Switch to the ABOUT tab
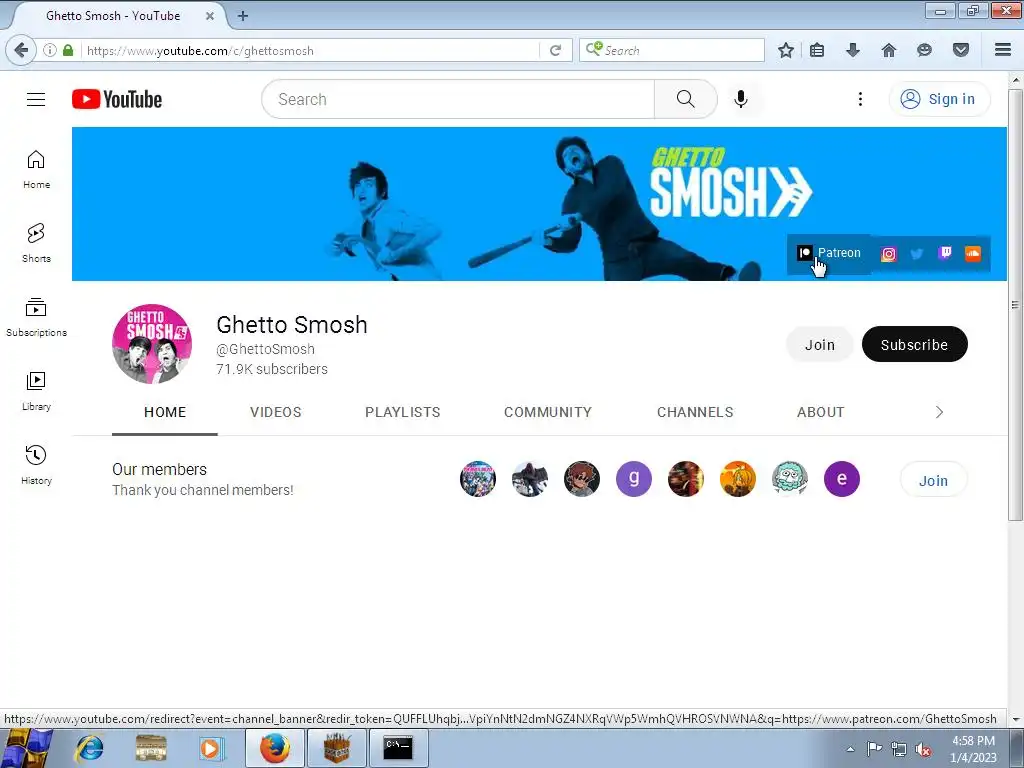1024x768 pixels. coord(820,412)
